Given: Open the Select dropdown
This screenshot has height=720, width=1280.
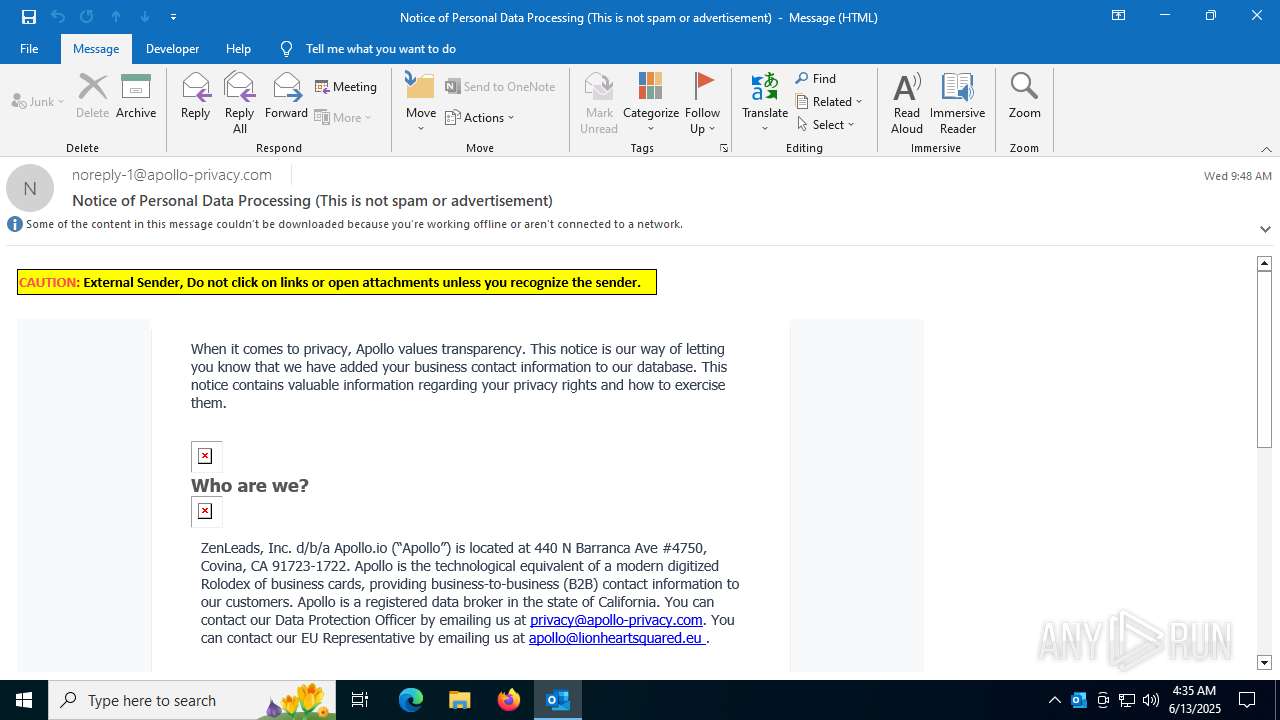Looking at the screenshot, I should (x=826, y=124).
